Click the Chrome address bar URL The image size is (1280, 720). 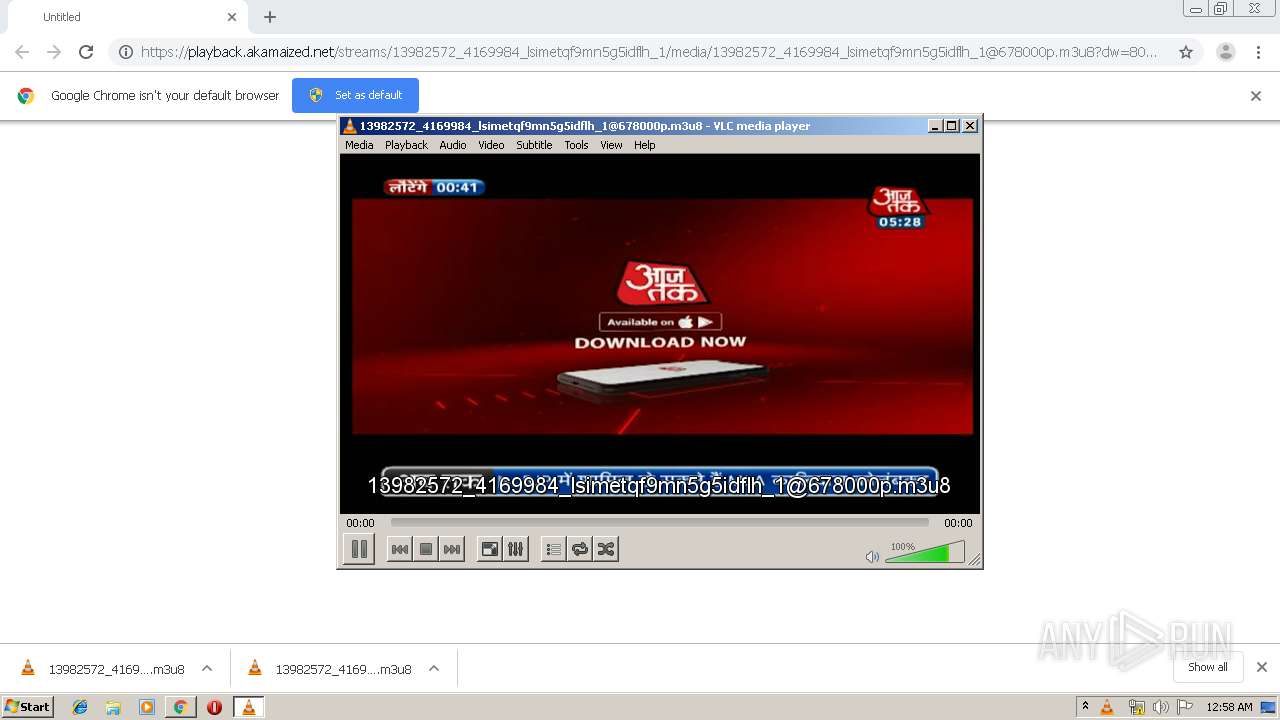coord(649,52)
